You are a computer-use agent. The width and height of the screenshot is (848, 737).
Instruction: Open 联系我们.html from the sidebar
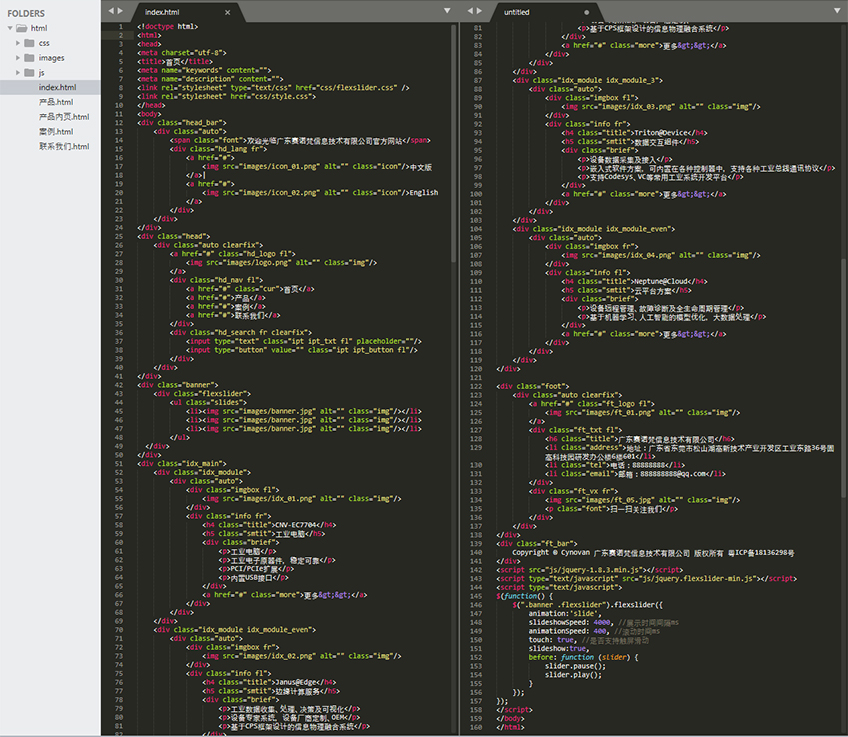click(64, 146)
